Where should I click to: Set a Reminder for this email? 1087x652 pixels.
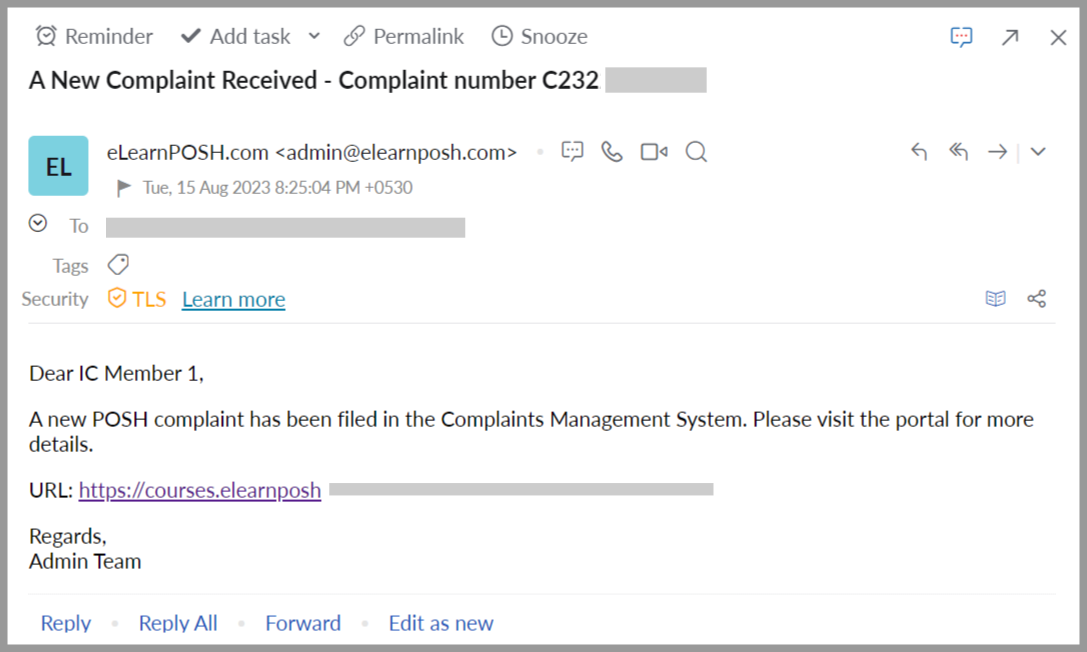(94, 37)
